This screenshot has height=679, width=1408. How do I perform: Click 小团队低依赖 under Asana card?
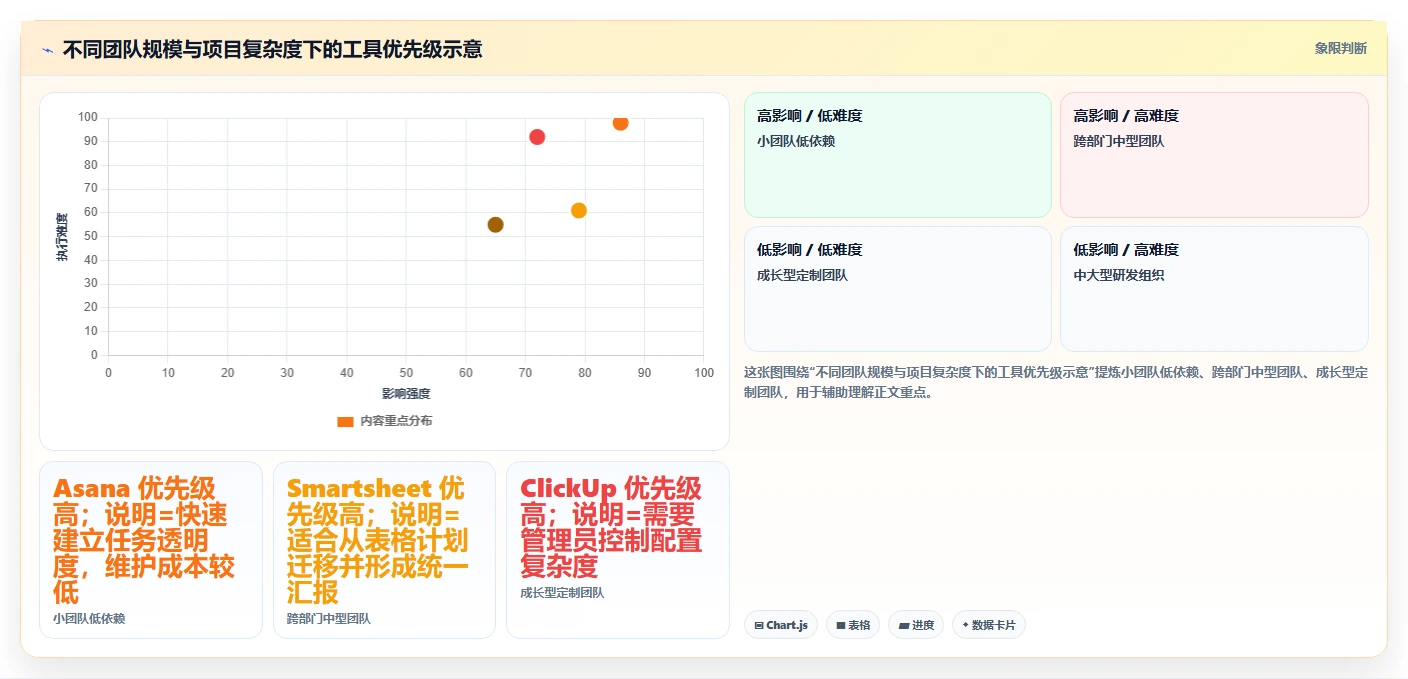[x=89, y=619]
